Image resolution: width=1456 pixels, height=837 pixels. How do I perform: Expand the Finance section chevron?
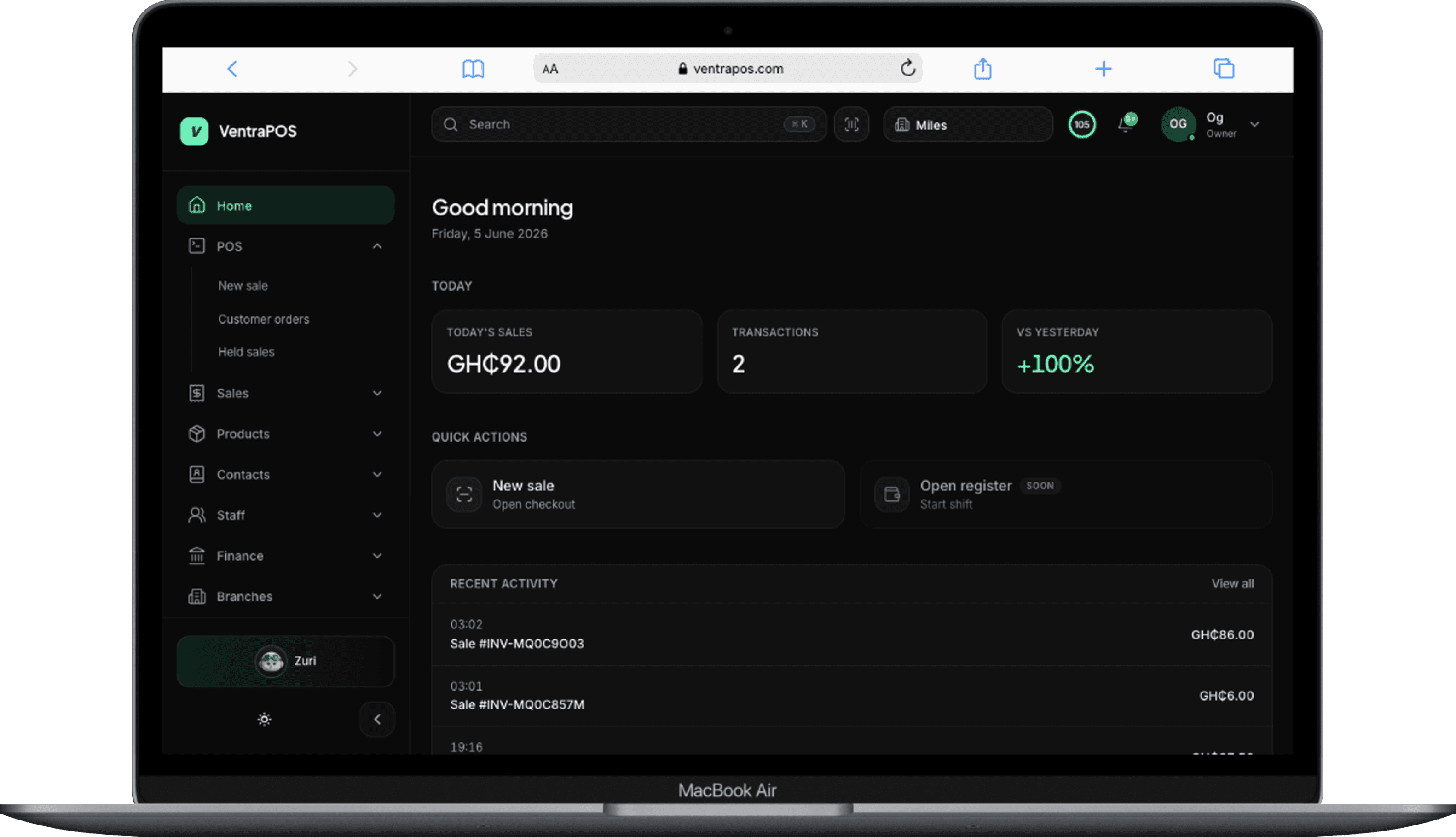click(x=377, y=556)
